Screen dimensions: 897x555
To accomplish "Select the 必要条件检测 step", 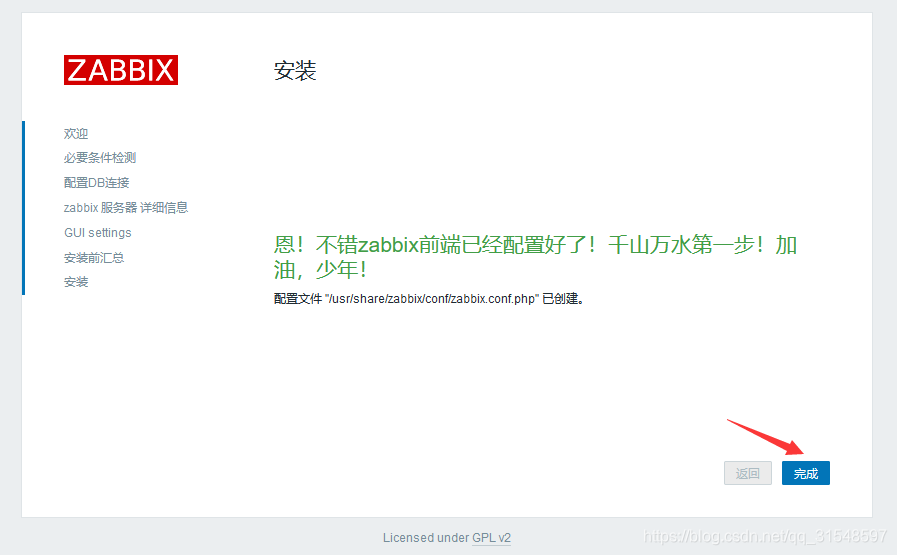I will 100,158.
